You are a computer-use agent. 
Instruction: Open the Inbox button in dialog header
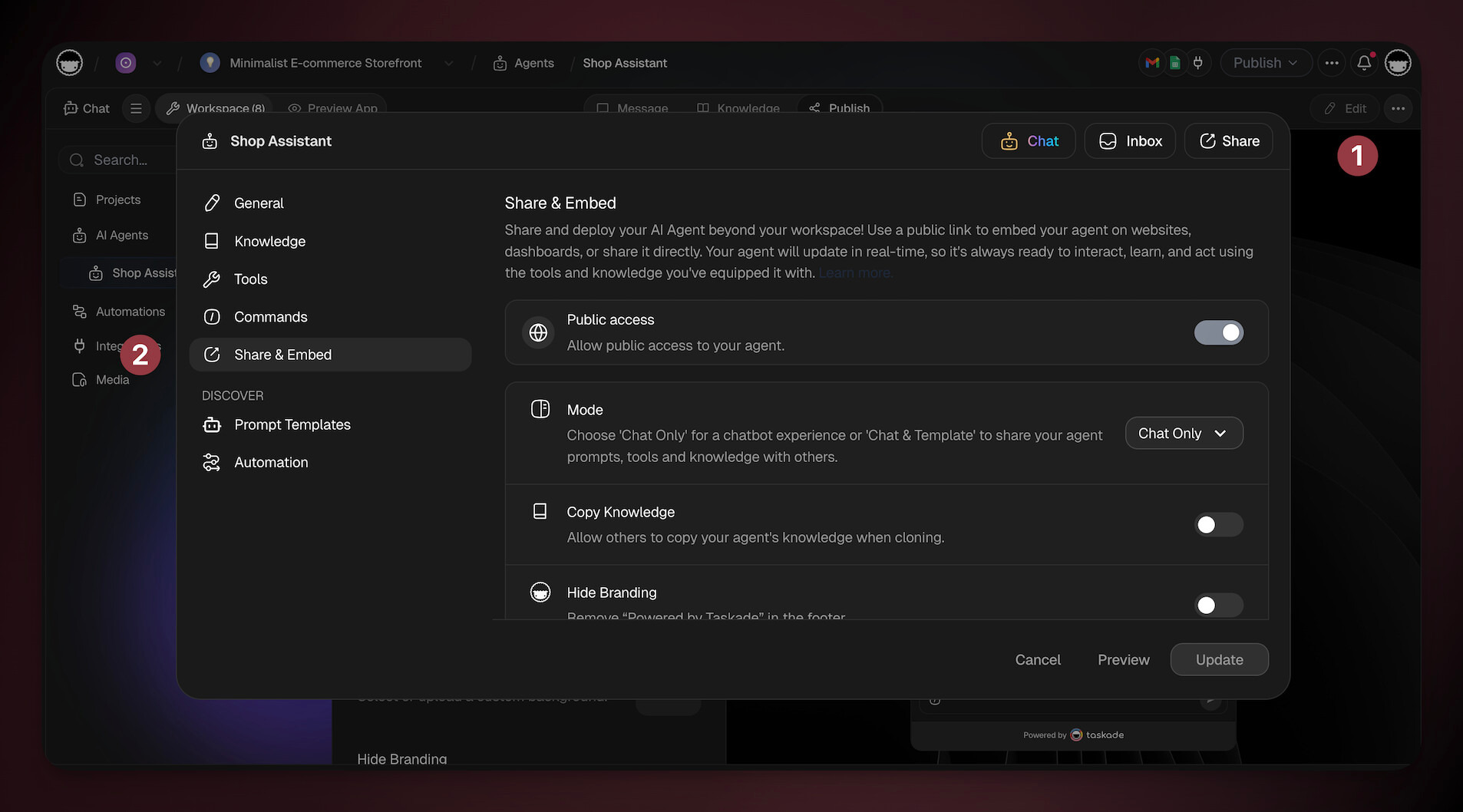(1130, 141)
